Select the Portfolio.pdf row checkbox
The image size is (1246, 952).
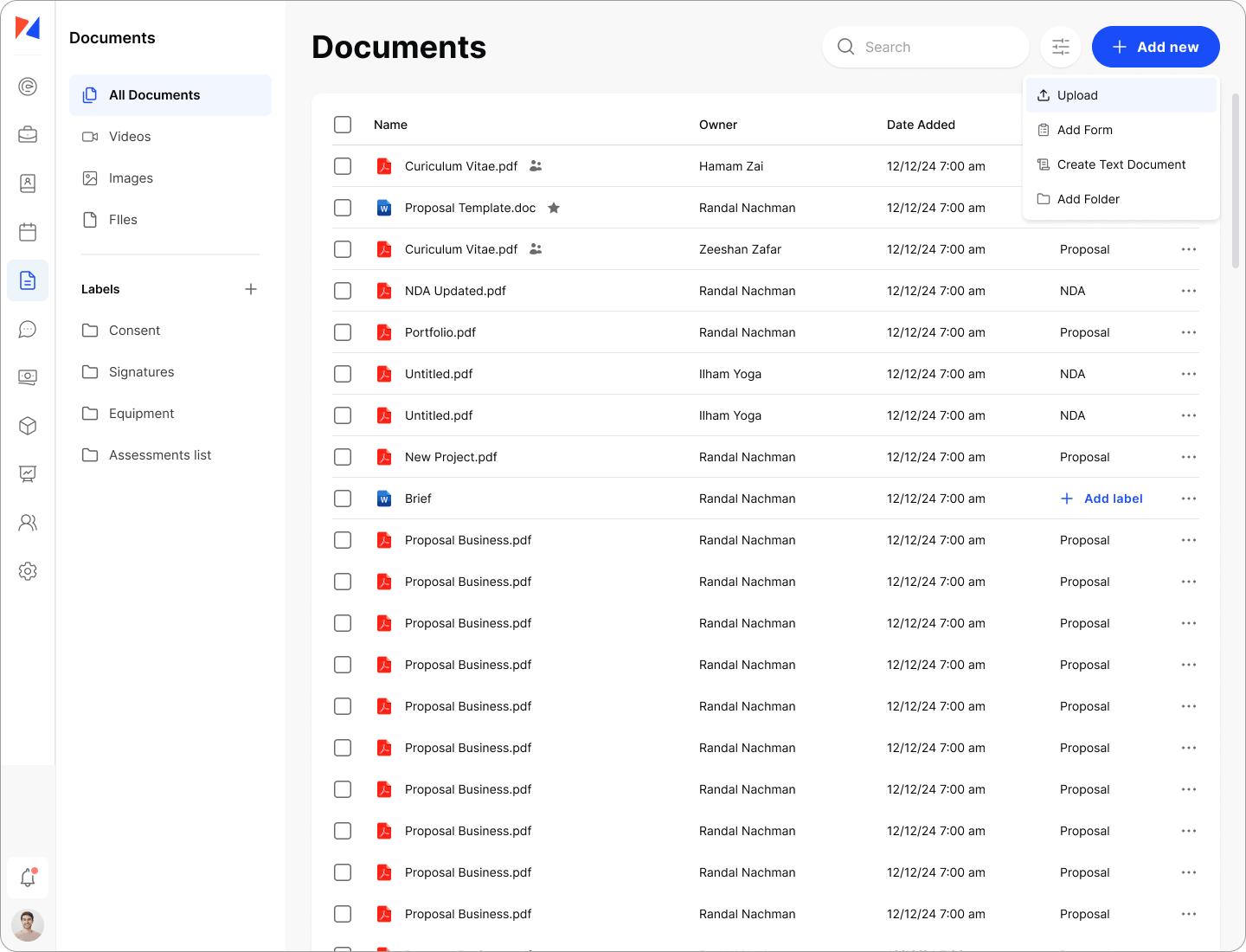pyautogui.click(x=343, y=332)
